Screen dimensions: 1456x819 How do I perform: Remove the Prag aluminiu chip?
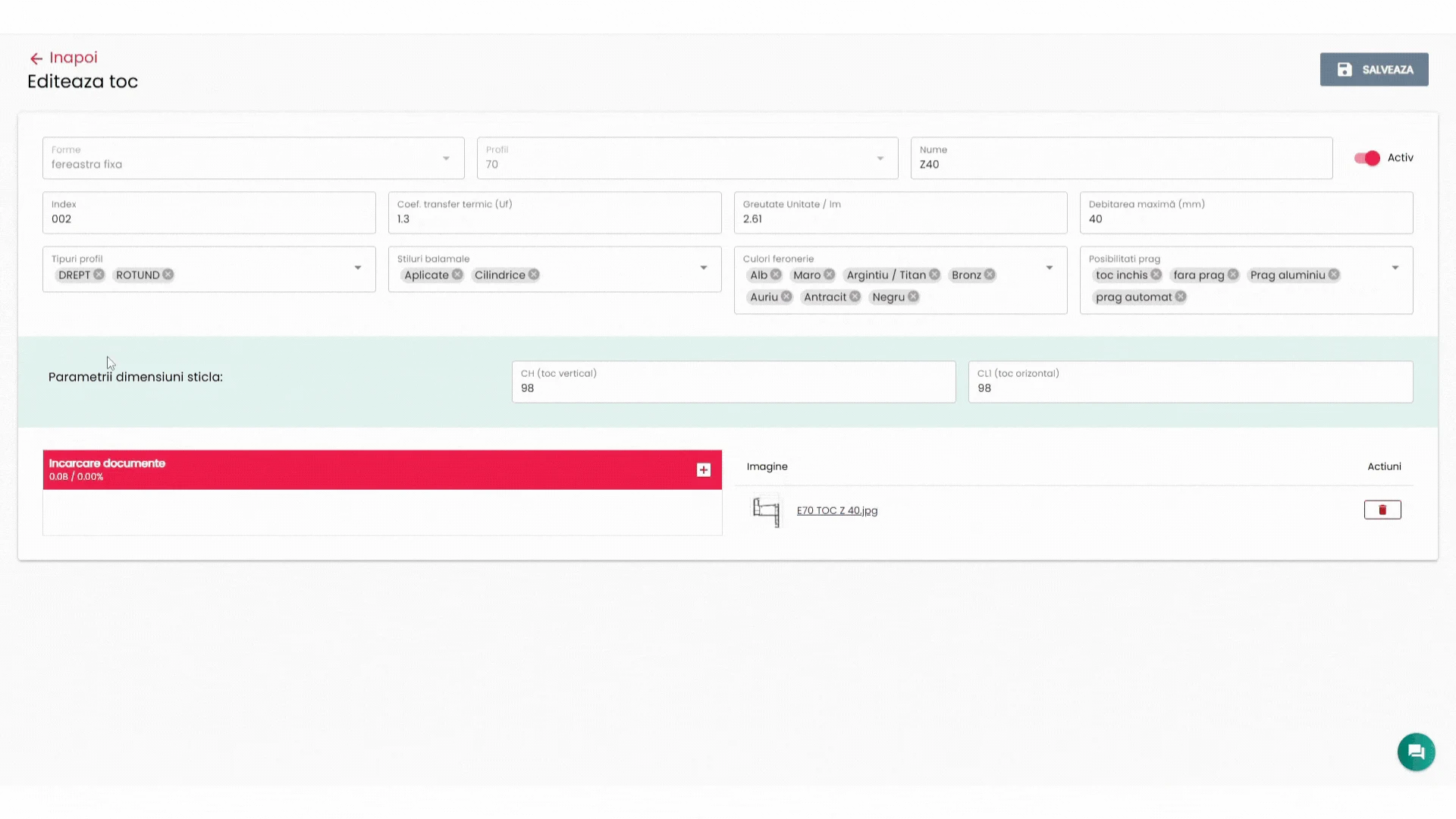click(1334, 275)
